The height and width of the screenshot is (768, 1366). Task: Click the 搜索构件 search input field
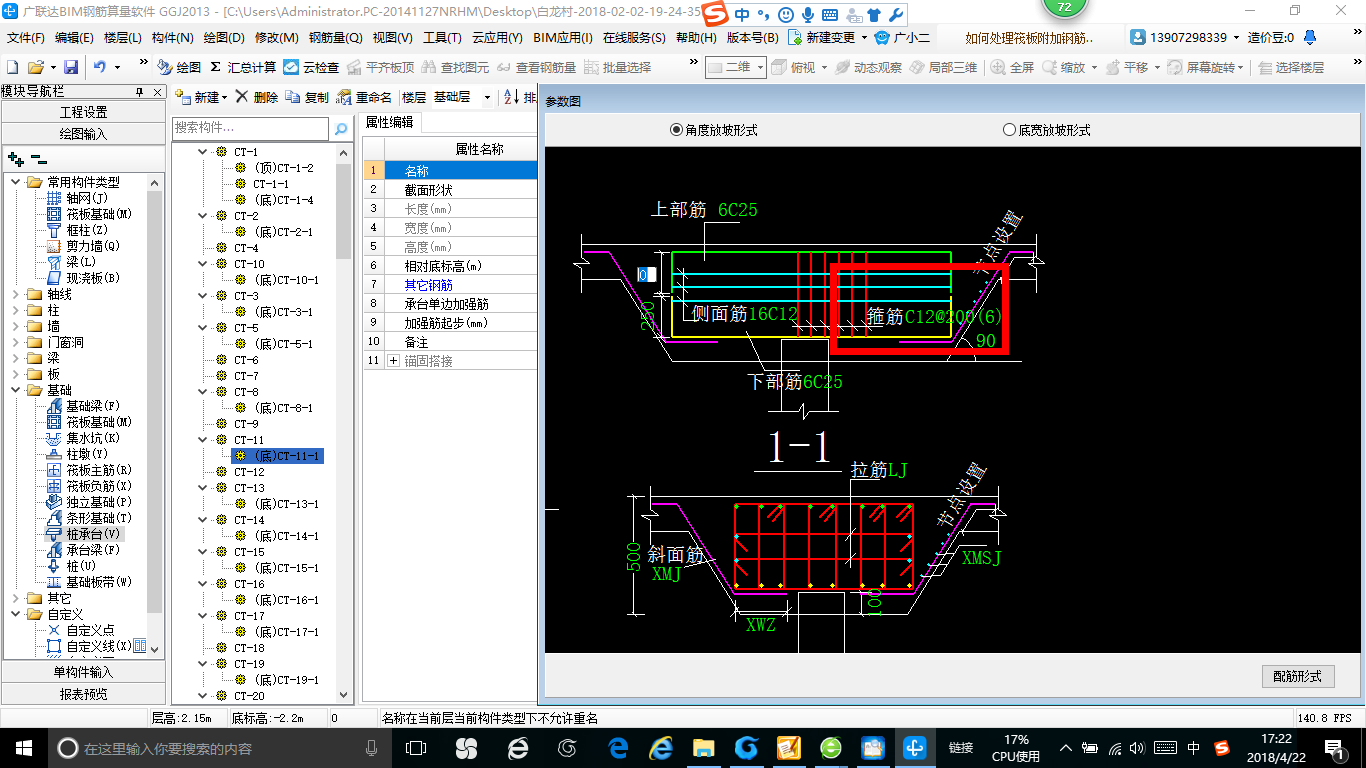(x=250, y=128)
